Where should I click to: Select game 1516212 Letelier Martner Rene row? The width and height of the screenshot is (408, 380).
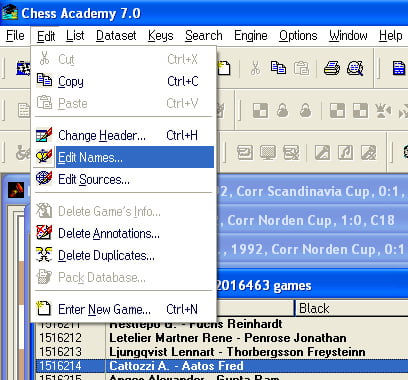click(x=222, y=338)
